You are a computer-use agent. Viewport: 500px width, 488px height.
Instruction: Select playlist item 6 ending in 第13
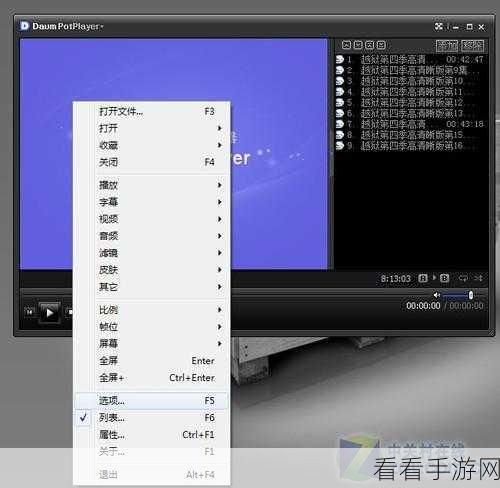click(x=410, y=113)
